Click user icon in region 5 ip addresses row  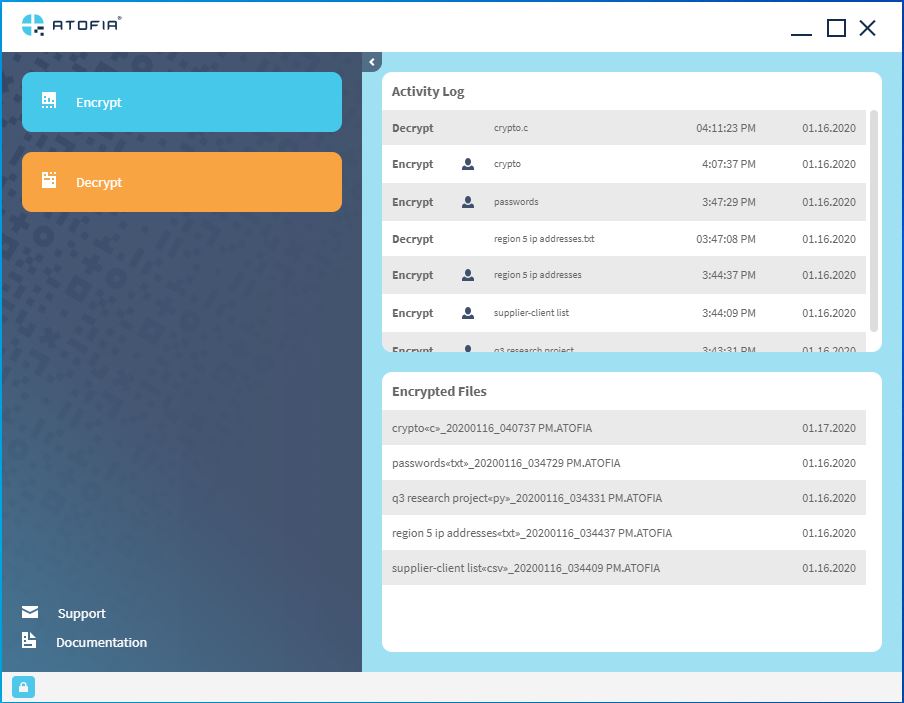468,275
